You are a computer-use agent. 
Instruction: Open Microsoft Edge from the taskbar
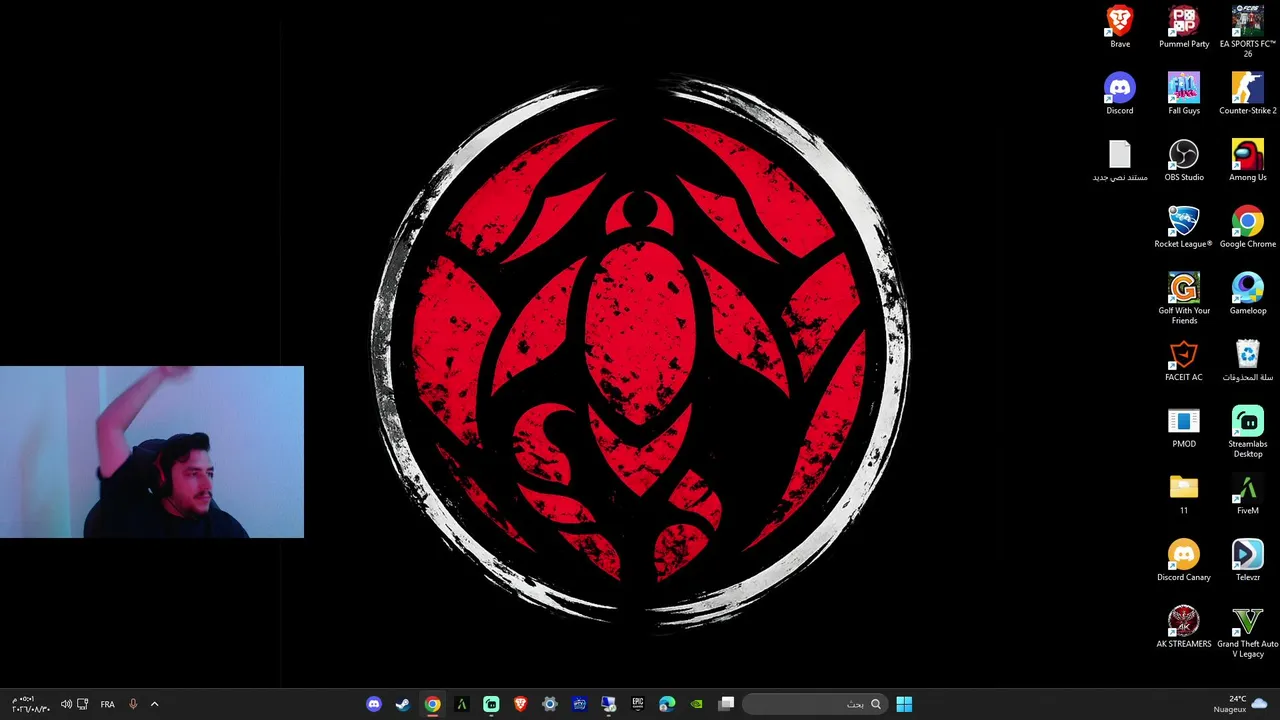click(667, 704)
